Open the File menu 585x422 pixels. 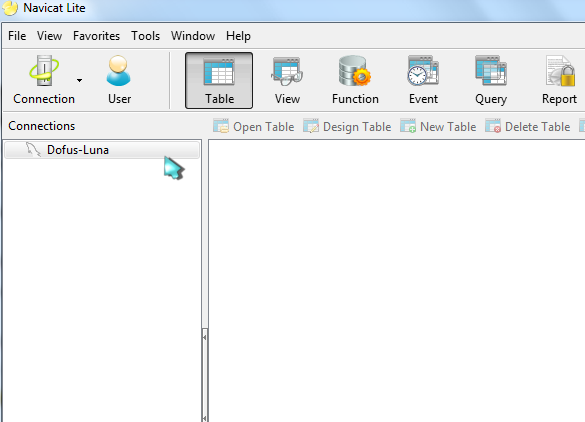coord(17,36)
